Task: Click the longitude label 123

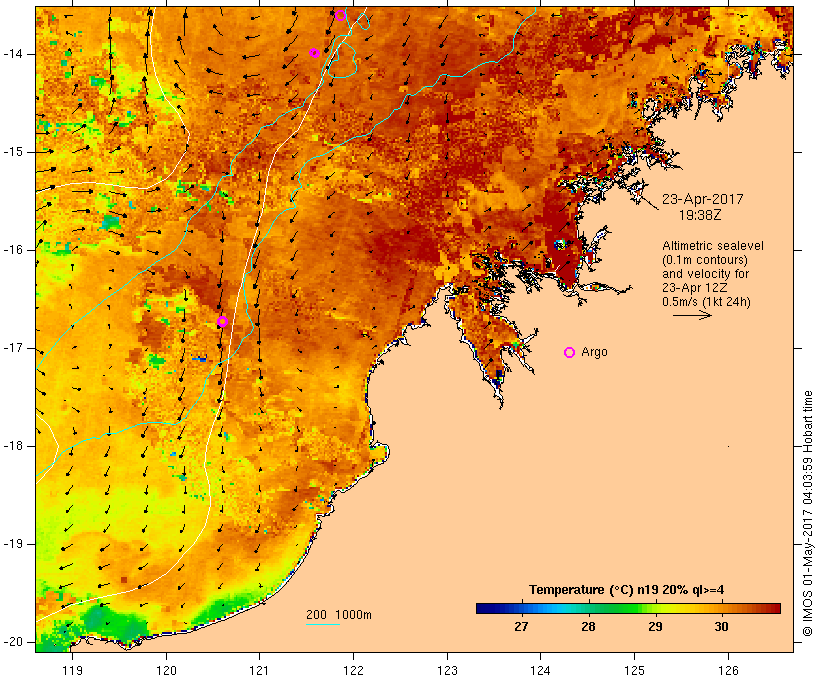Action: click(447, 671)
